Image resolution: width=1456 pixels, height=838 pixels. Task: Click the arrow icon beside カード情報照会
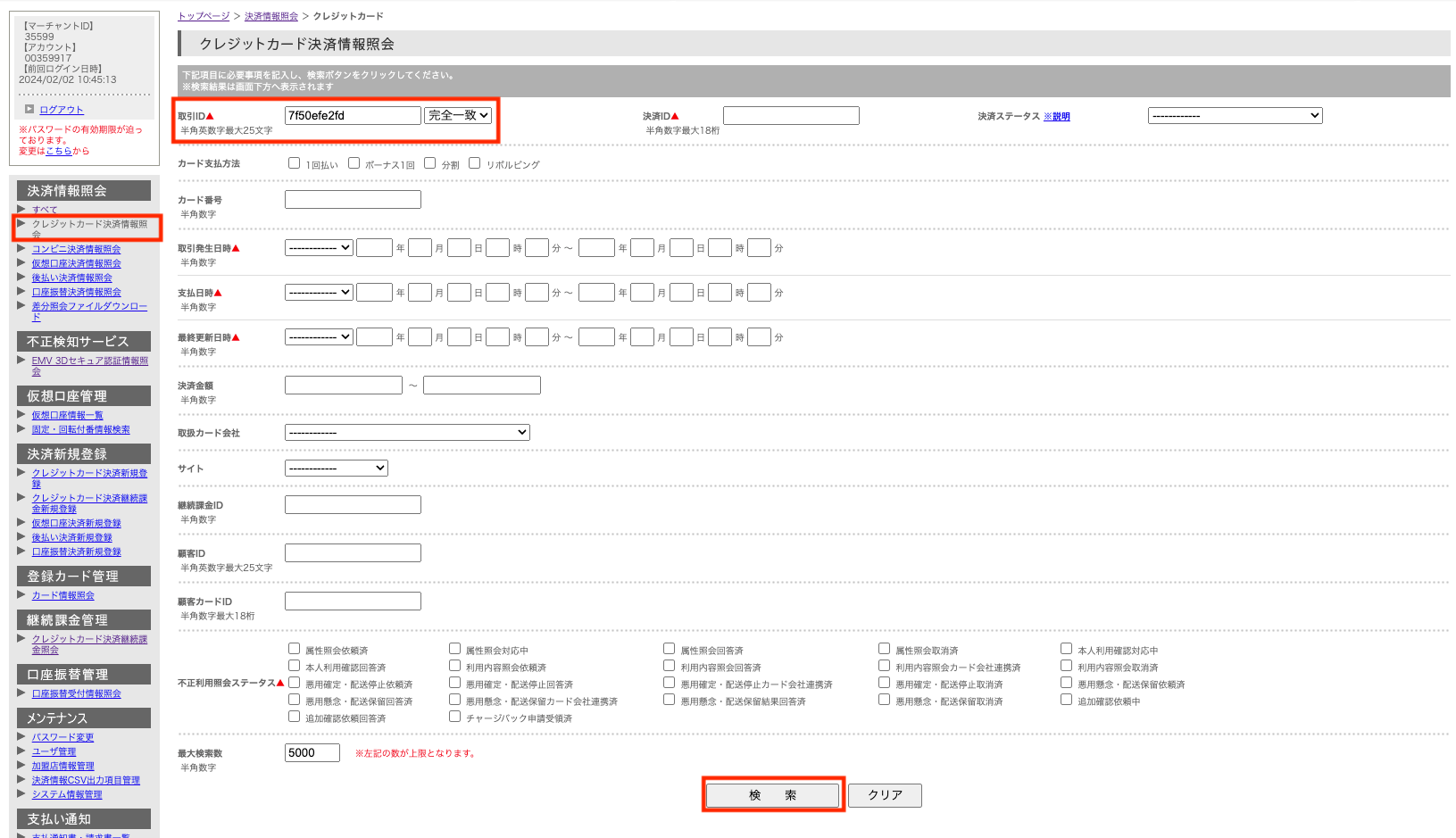(21, 594)
